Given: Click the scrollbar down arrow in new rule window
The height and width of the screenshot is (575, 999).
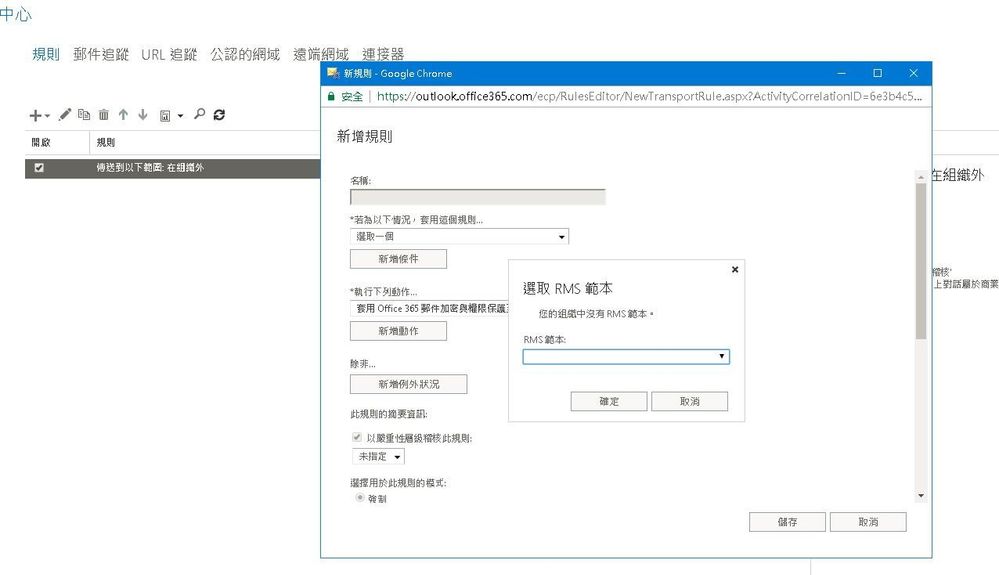Looking at the screenshot, I should point(921,495).
